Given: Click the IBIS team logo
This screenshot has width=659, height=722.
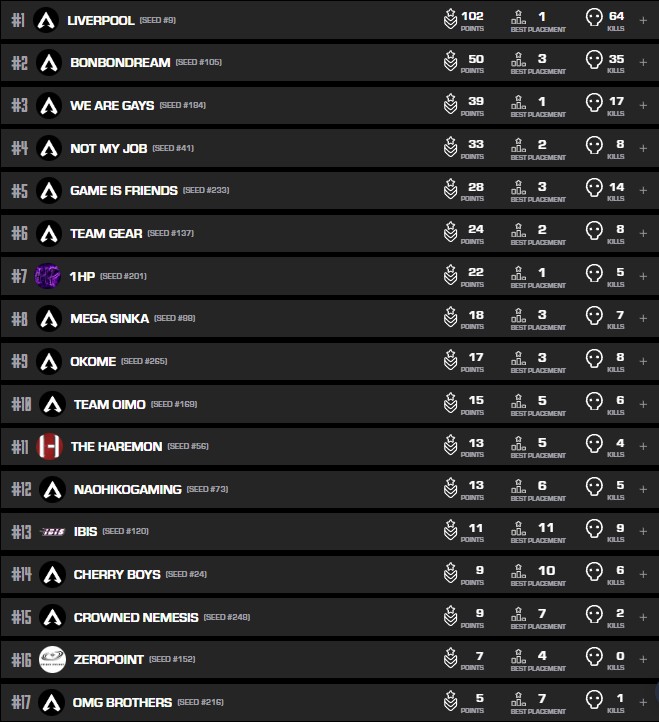Looking at the screenshot, I should pyautogui.click(x=52, y=531).
